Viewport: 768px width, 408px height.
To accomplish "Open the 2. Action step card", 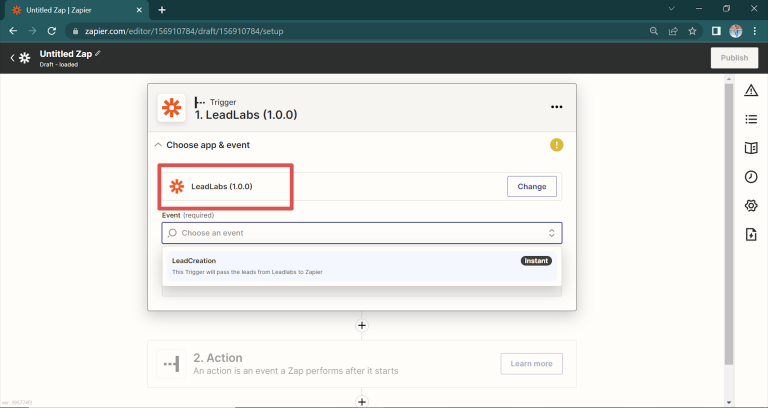I will [x=362, y=364].
